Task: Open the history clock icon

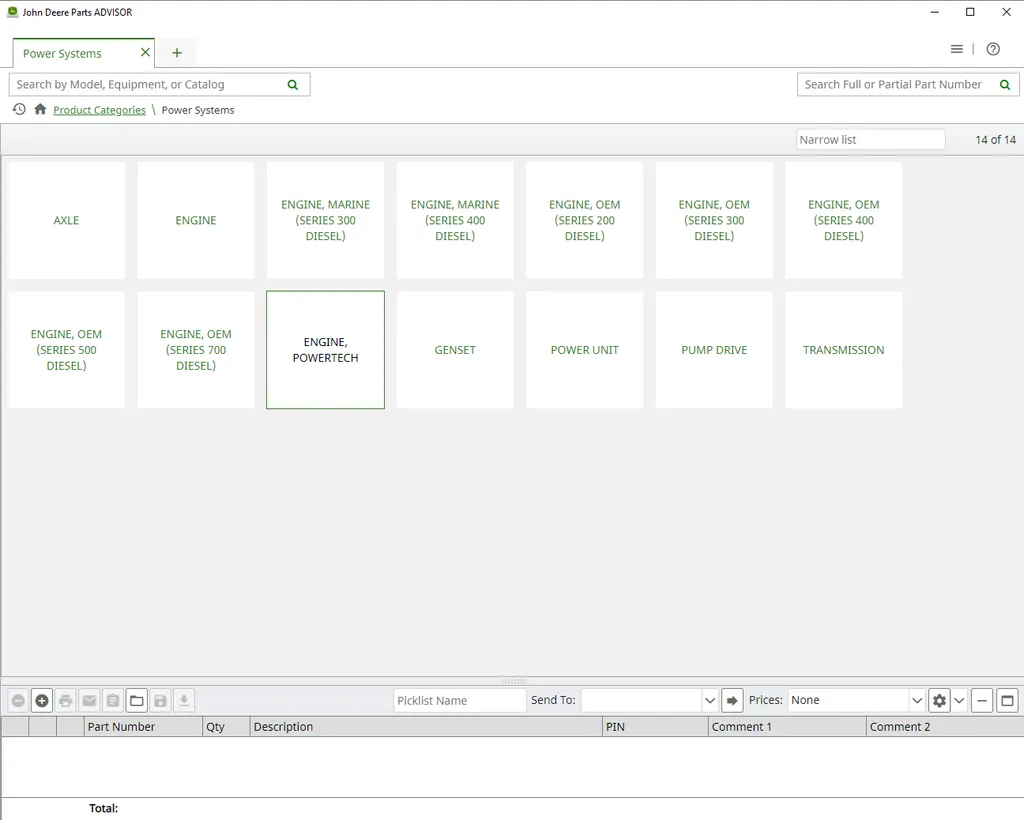Action: (19, 109)
